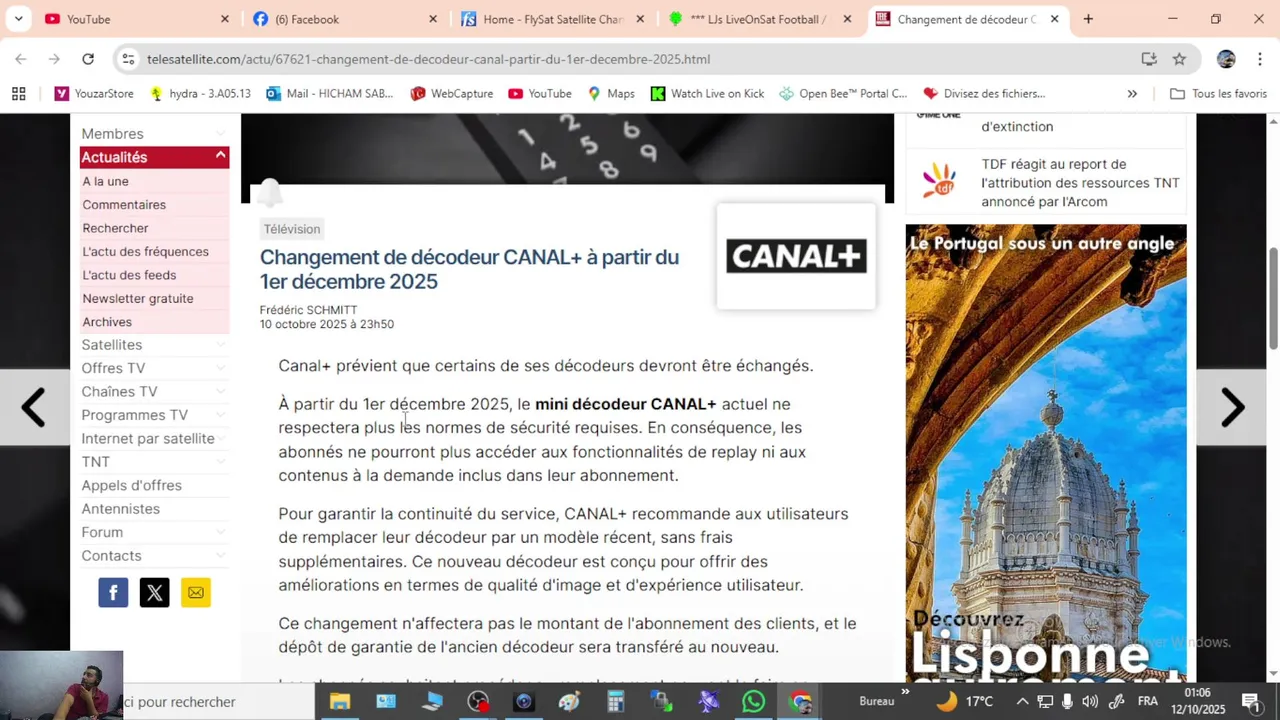Open the Facebook share icon in sidebar
Viewport: 1280px width, 720px height.
[x=113, y=593]
